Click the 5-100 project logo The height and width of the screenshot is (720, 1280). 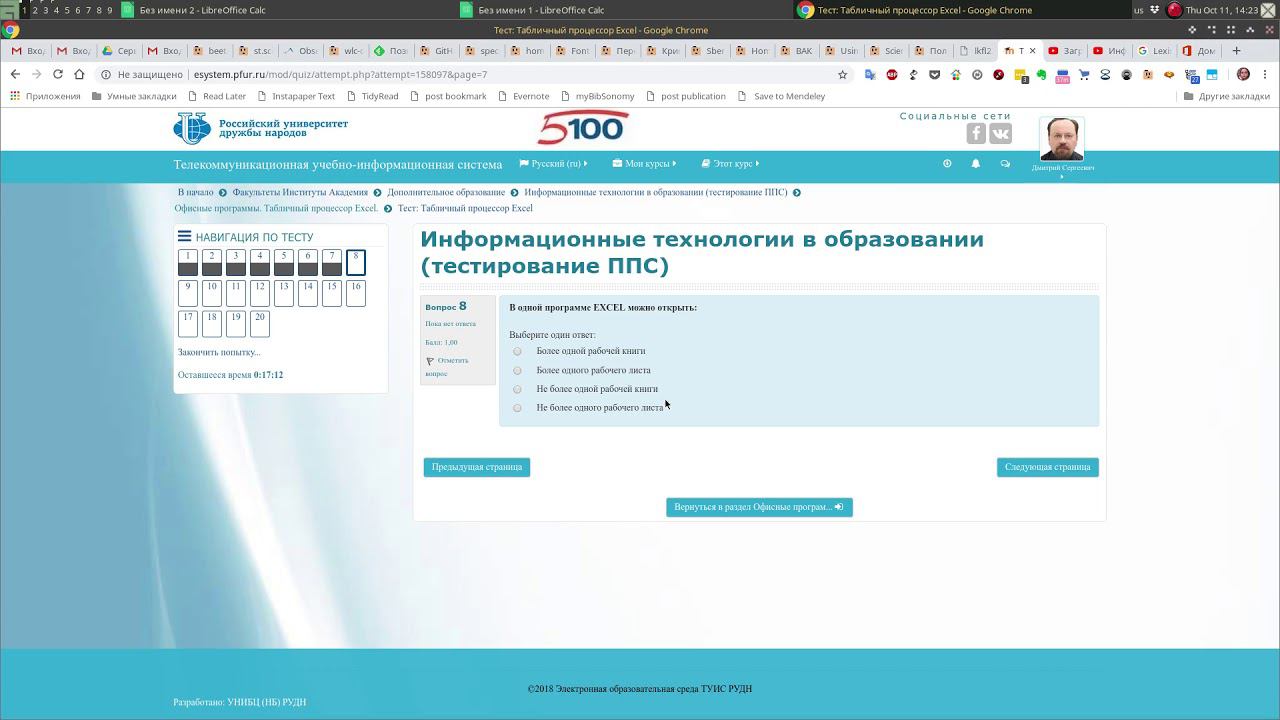pyautogui.click(x=583, y=128)
